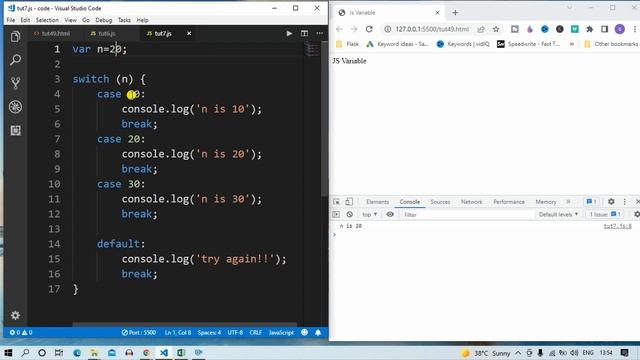This screenshot has height=360, width=640.
Task: Switch to the Sources DevTools tab
Action: pos(440,202)
